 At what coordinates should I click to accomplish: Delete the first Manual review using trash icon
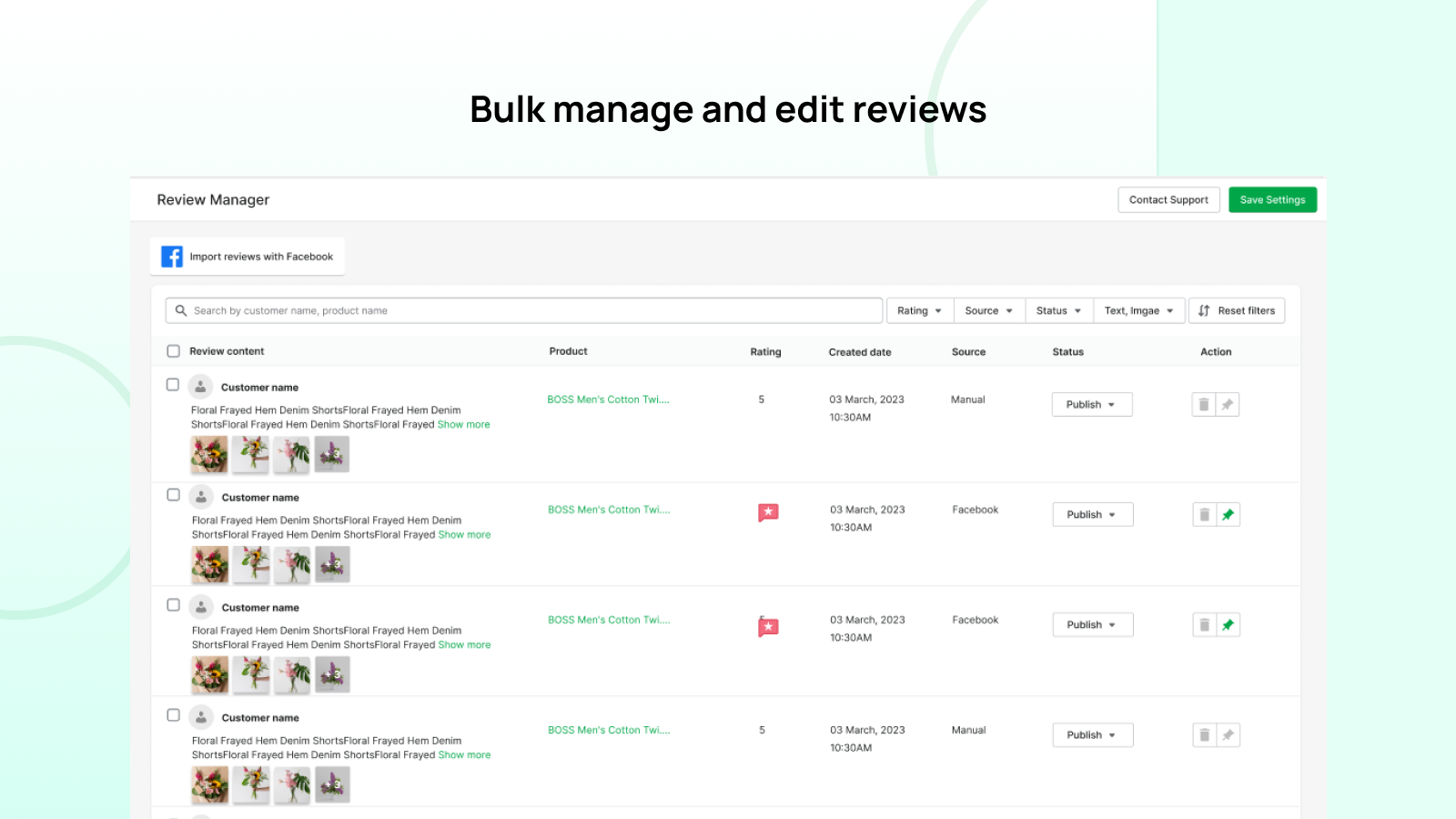click(1204, 404)
